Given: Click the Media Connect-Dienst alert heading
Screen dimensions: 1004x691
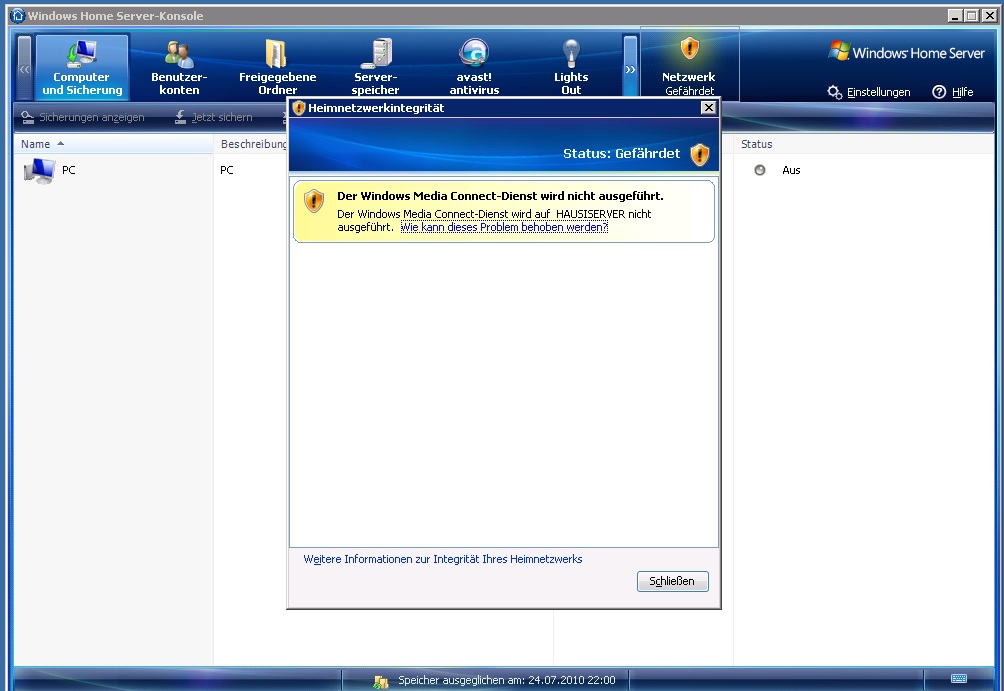Looking at the screenshot, I should (x=500, y=196).
